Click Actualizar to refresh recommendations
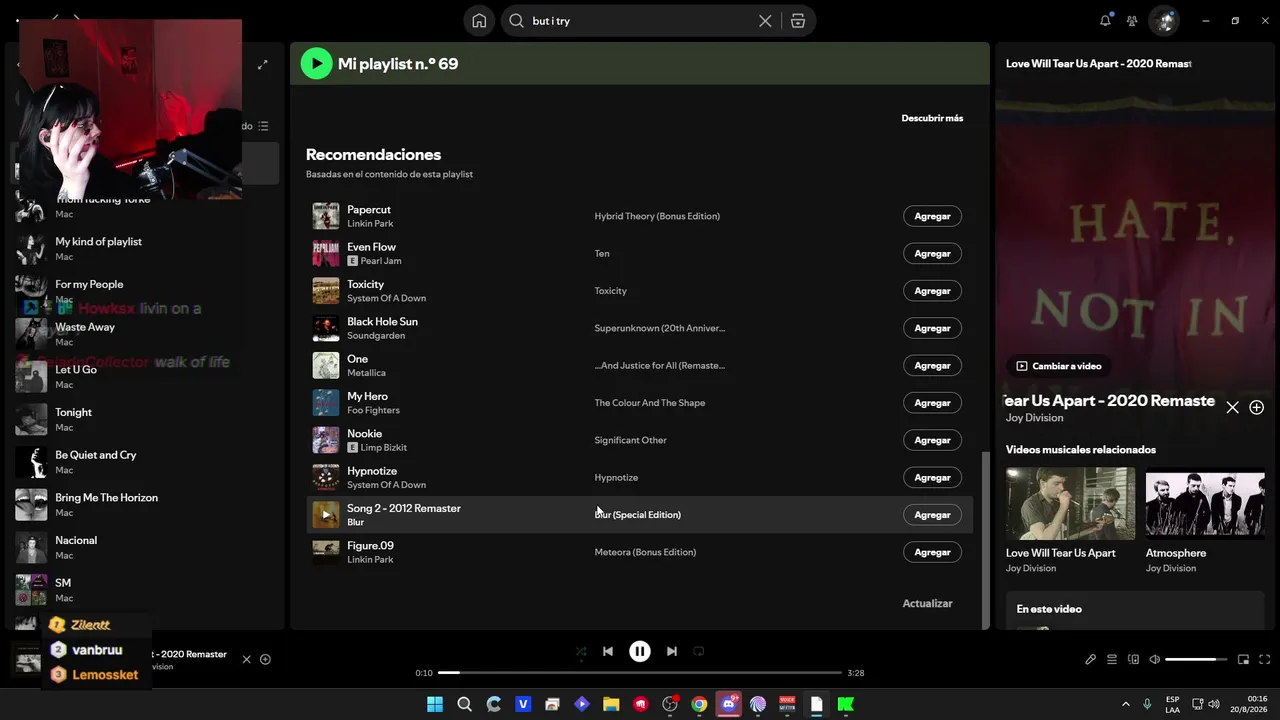This screenshot has height=720, width=1280. (x=927, y=604)
